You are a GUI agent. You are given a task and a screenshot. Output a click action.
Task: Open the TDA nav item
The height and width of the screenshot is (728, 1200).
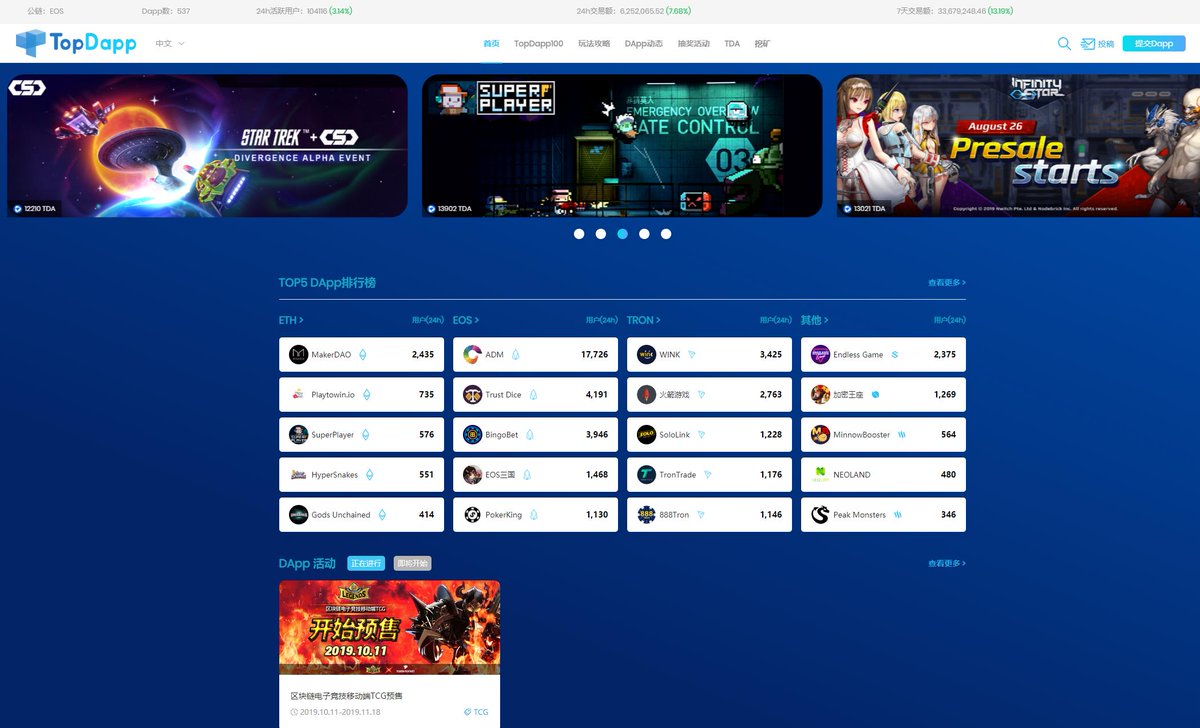click(x=732, y=44)
